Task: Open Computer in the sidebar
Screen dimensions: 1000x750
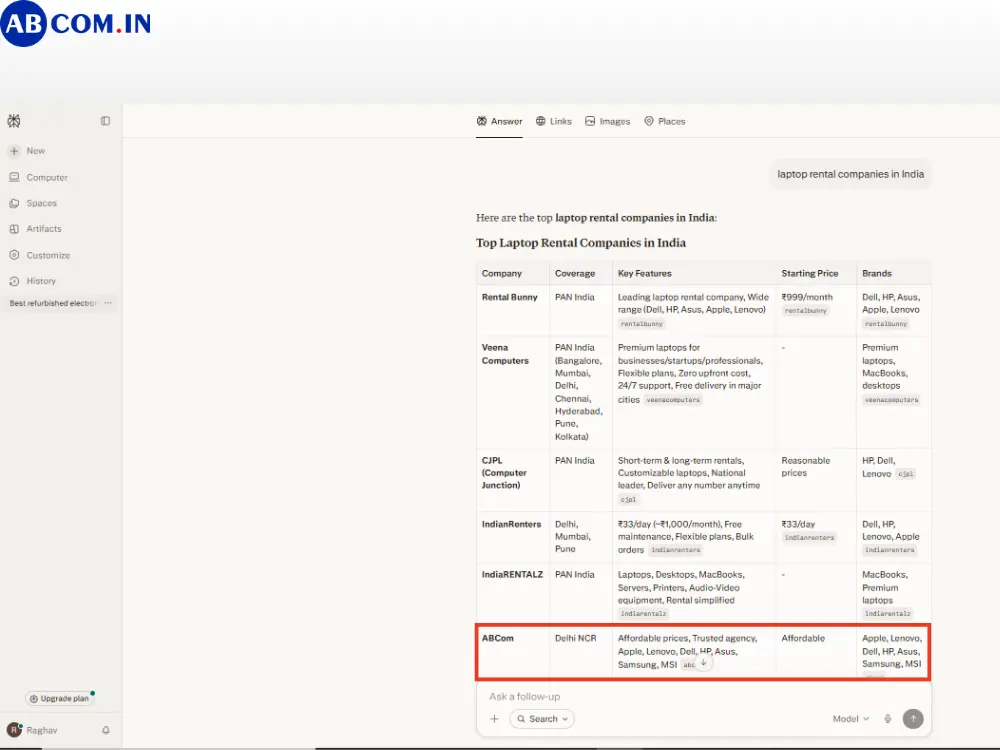Action: pos(38,177)
